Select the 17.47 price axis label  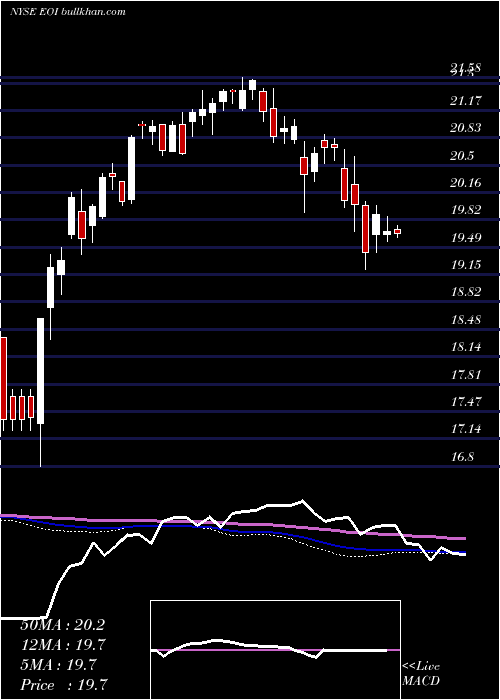click(x=466, y=402)
